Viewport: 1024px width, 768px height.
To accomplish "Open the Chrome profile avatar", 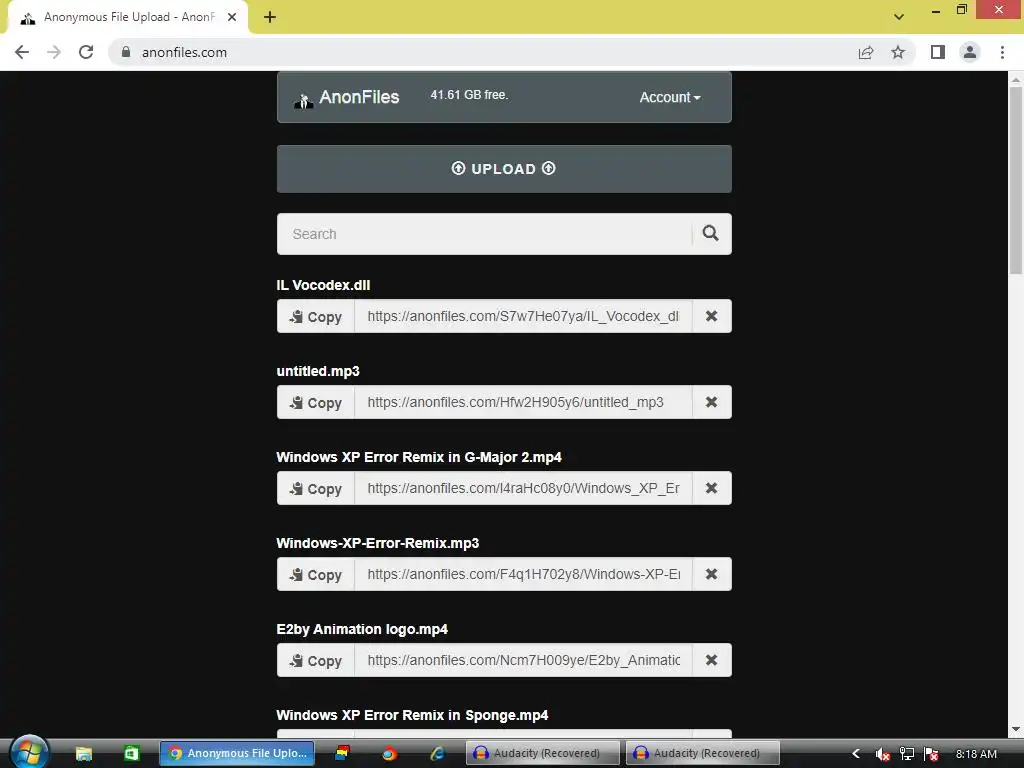I will pos(970,52).
